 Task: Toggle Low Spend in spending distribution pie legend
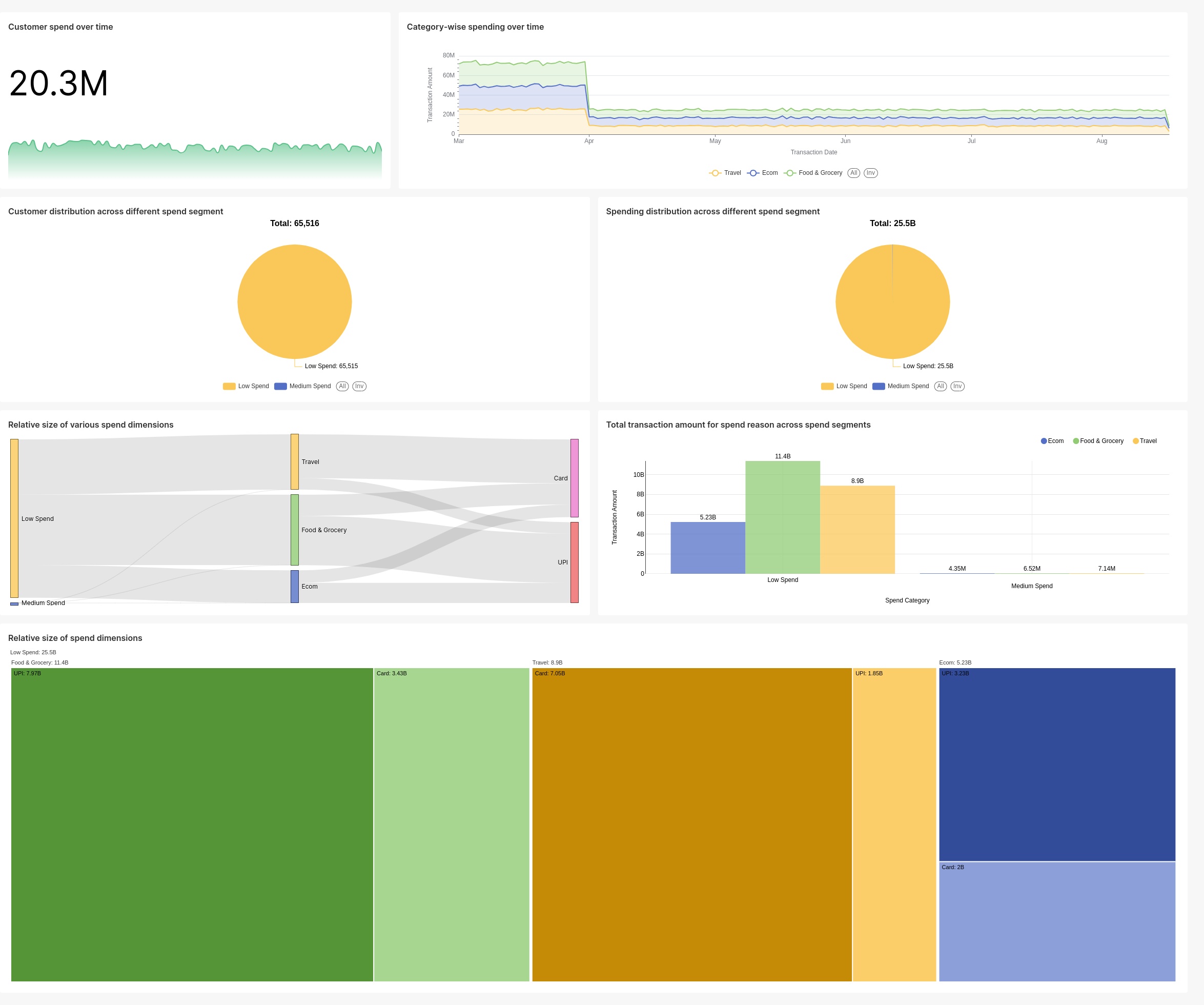[843, 386]
